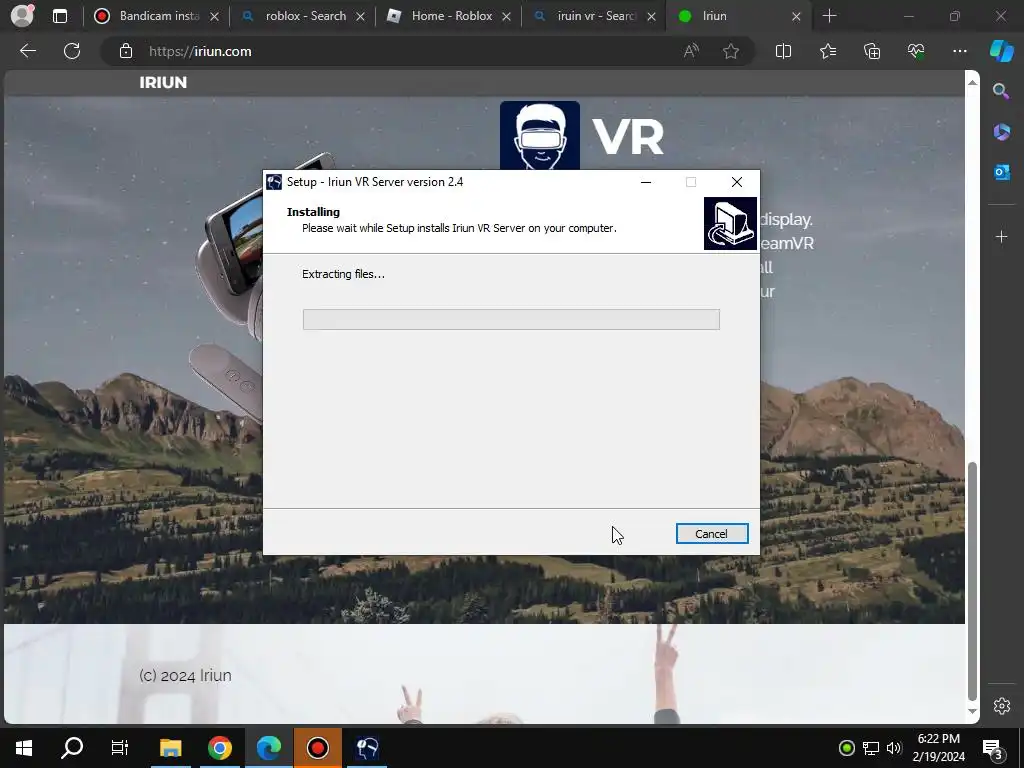Open the Favorites list

(x=828, y=51)
